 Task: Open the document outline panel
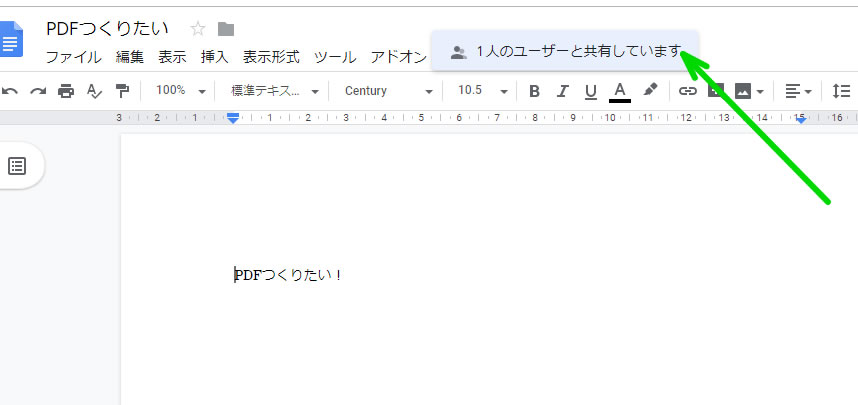[x=17, y=166]
